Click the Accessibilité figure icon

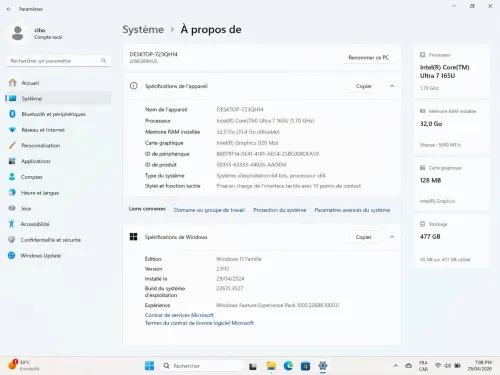[12, 224]
